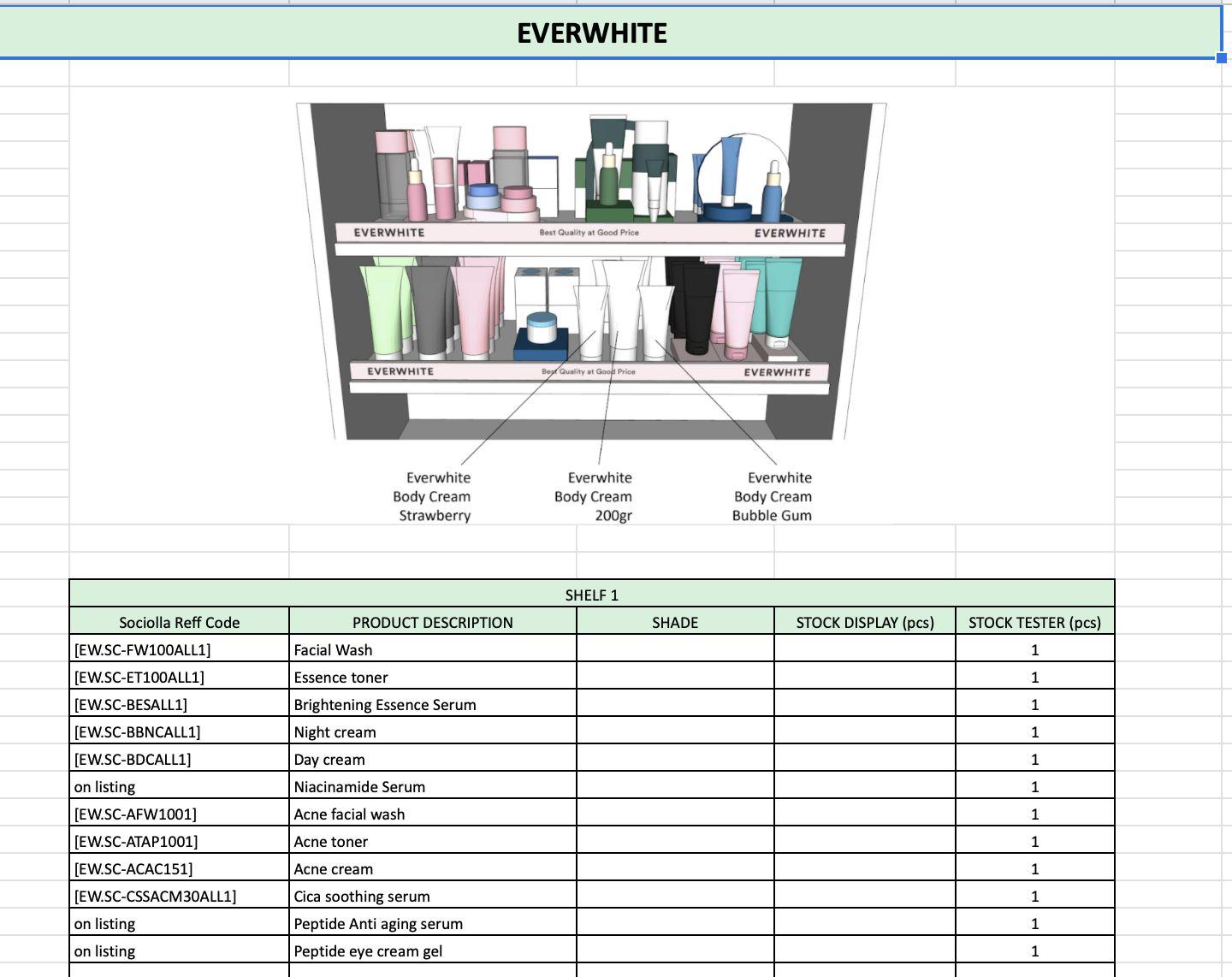The width and height of the screenshot is (1232, 977).
Task: Click stock tester value for Acne cream
Action: 1035,868
